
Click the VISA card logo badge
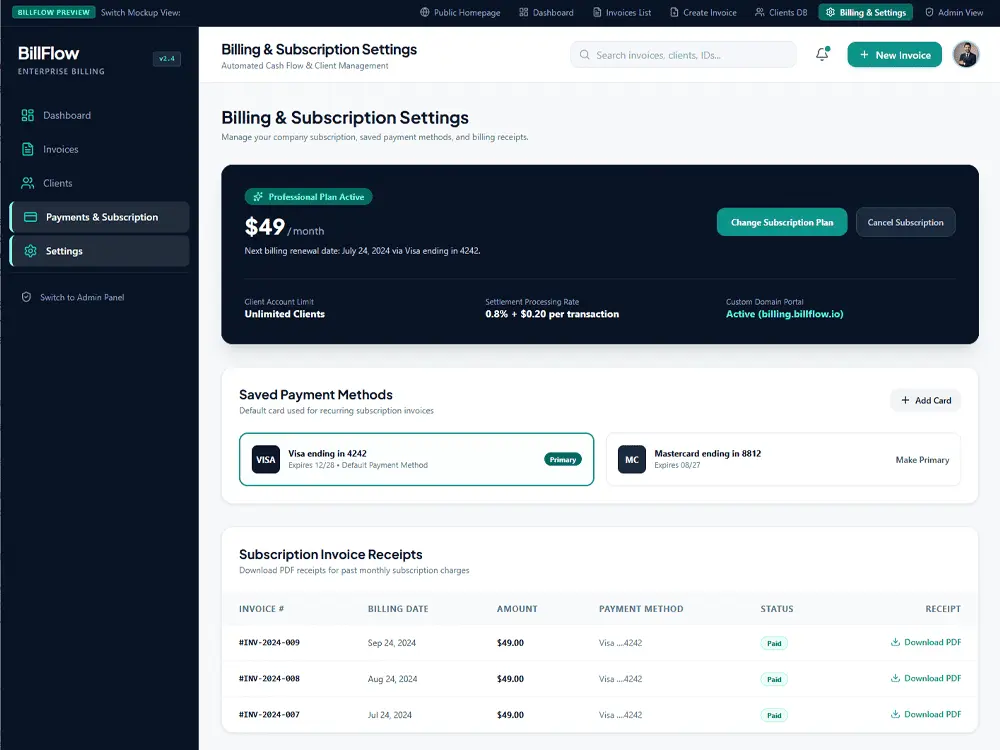tap(265, 459)
